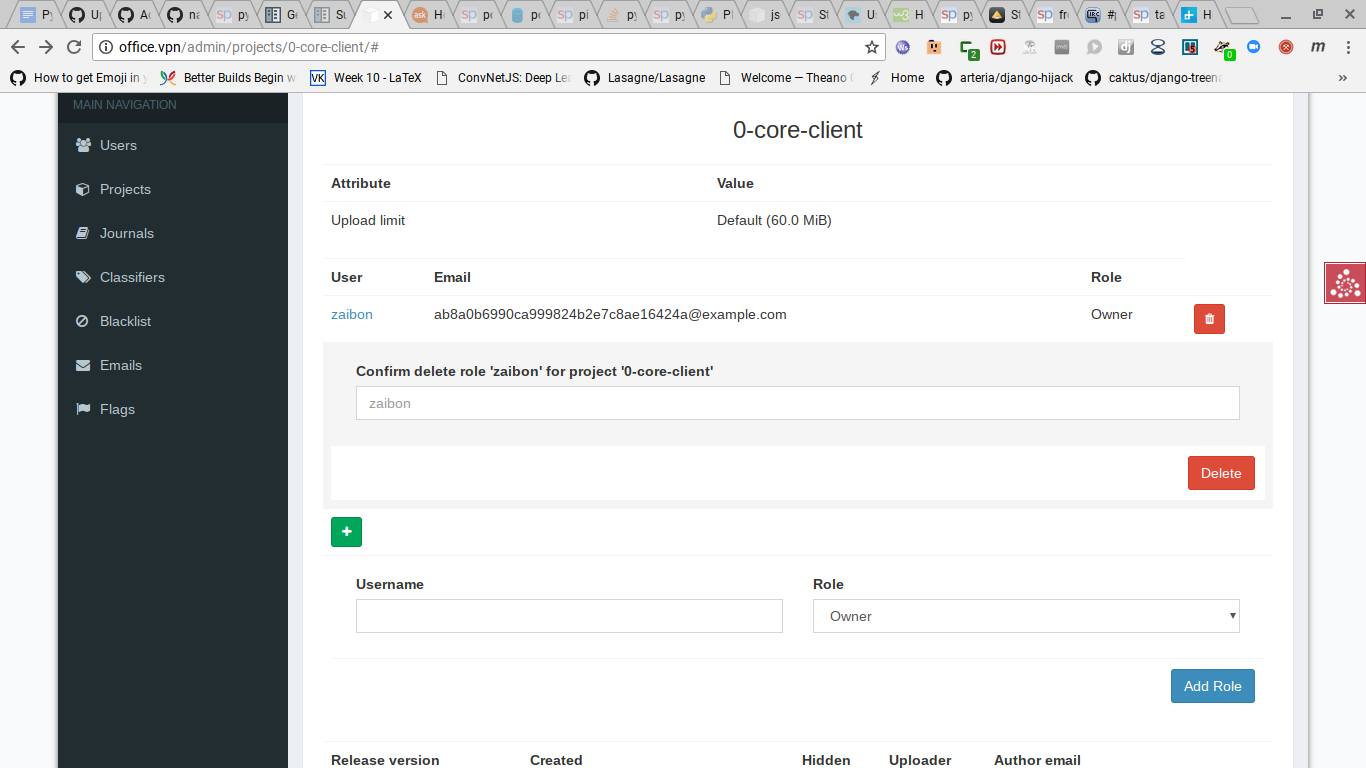Image resolution: width=1366 pixels, height=768 pixels.
Task: Open 'Week 10 - LaTeX' bookmark
Action: [x=366, y=77]
